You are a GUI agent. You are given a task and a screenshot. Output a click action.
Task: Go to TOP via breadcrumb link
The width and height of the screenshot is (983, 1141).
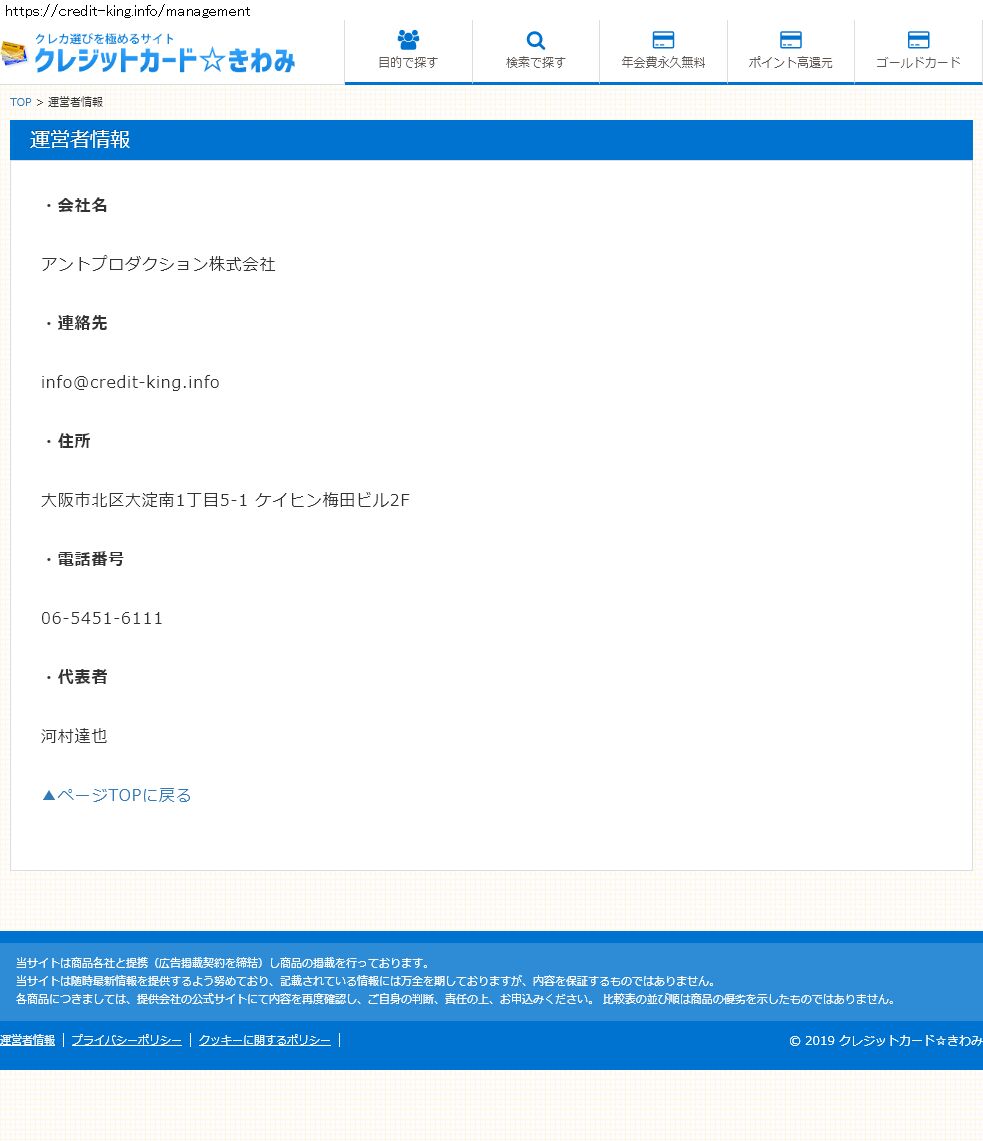click(x=20, y=102)
